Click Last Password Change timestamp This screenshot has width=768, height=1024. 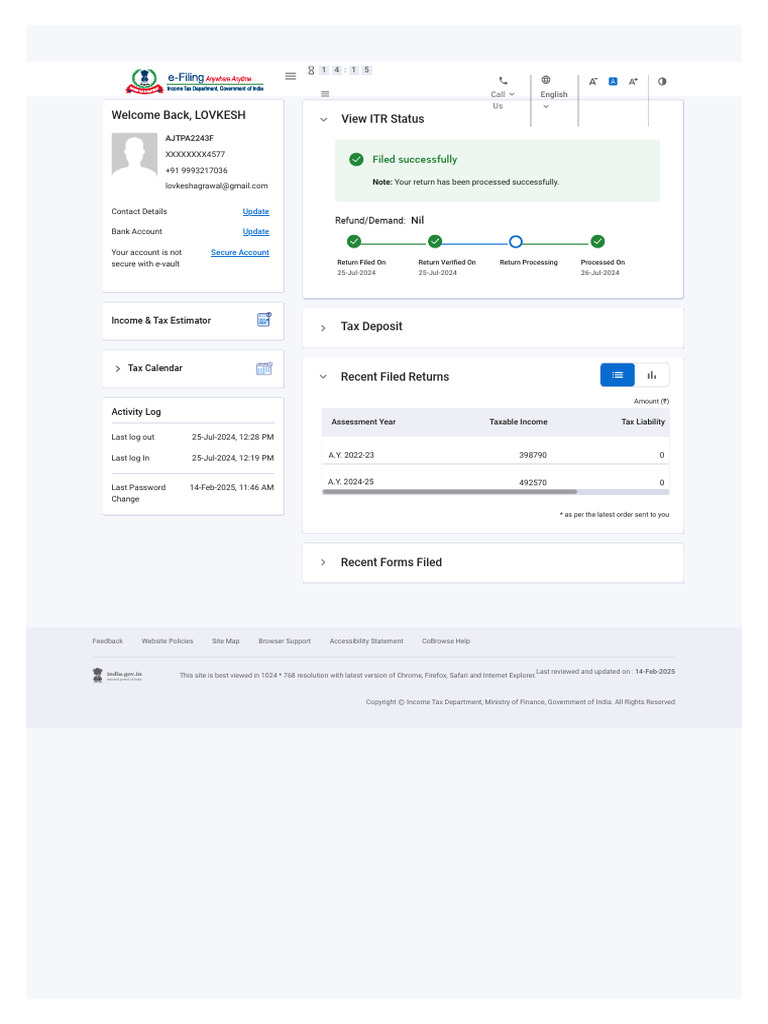[232, 488]
